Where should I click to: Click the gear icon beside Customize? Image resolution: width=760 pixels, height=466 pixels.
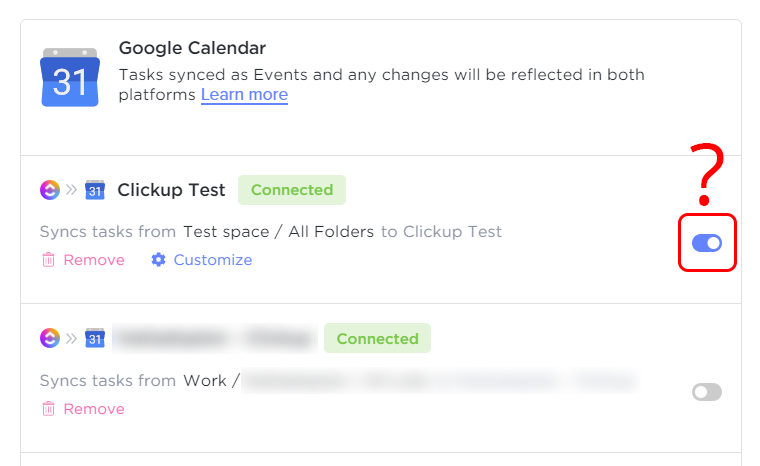tap(158, 260)
